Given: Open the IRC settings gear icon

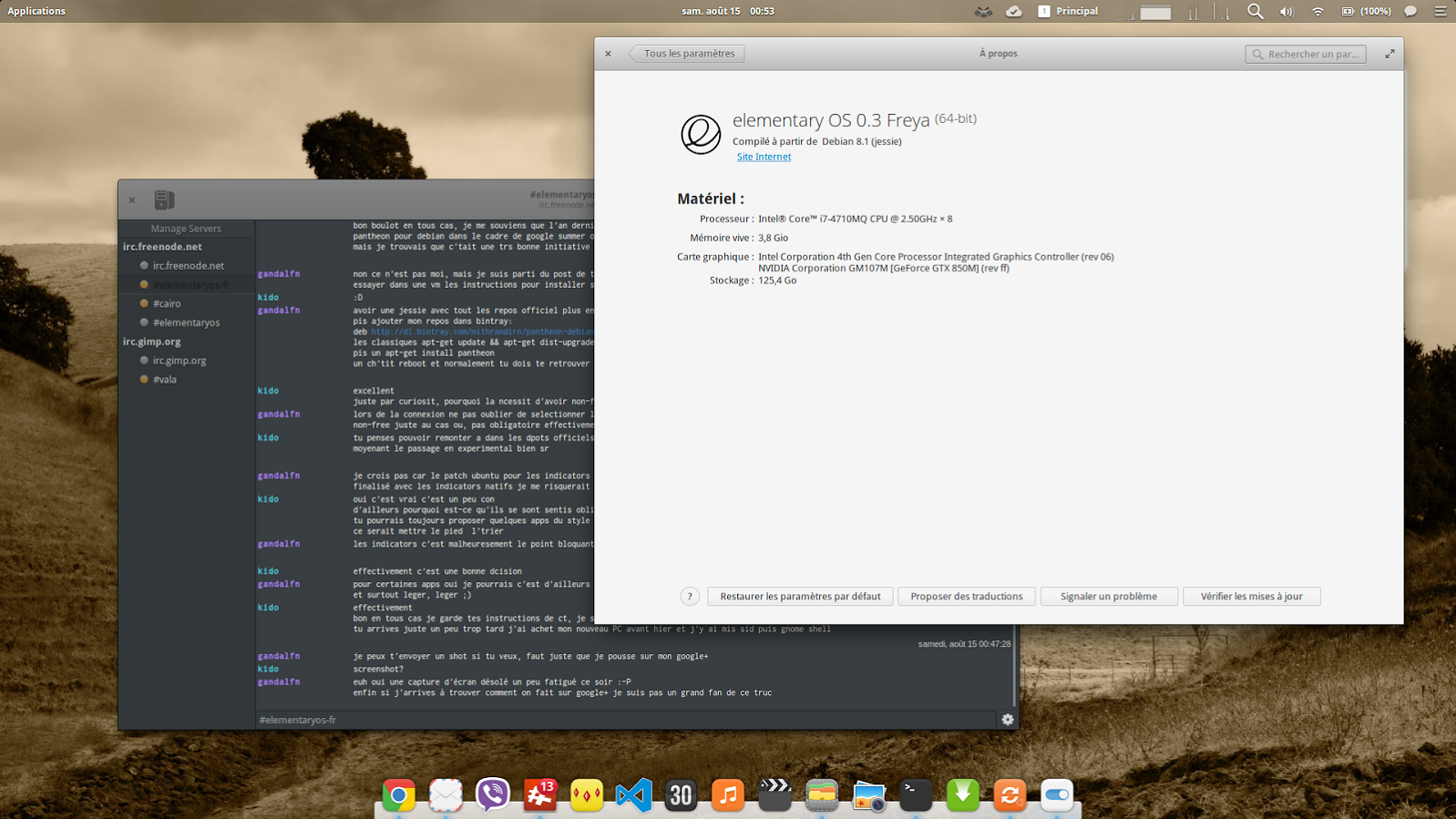Looking at the screenshot, I should (x=1008, y=720).
